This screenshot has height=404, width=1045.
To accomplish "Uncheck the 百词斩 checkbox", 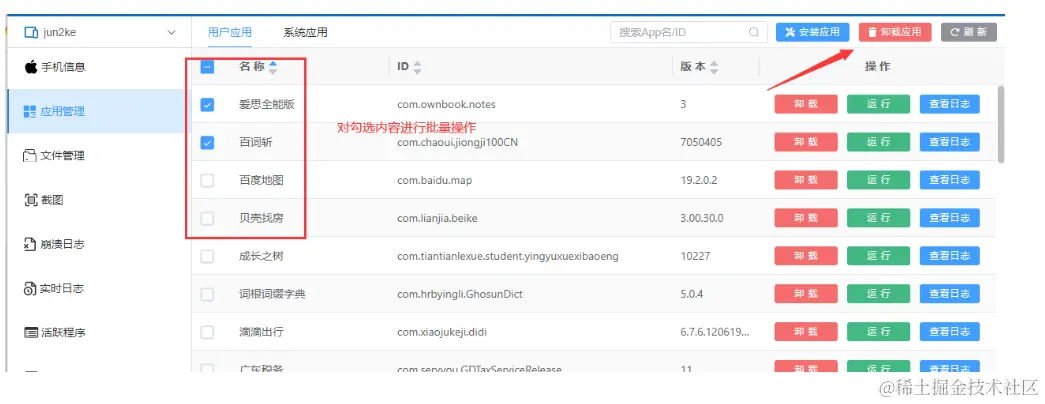I will pyautogui.click(x=207, y=143).
